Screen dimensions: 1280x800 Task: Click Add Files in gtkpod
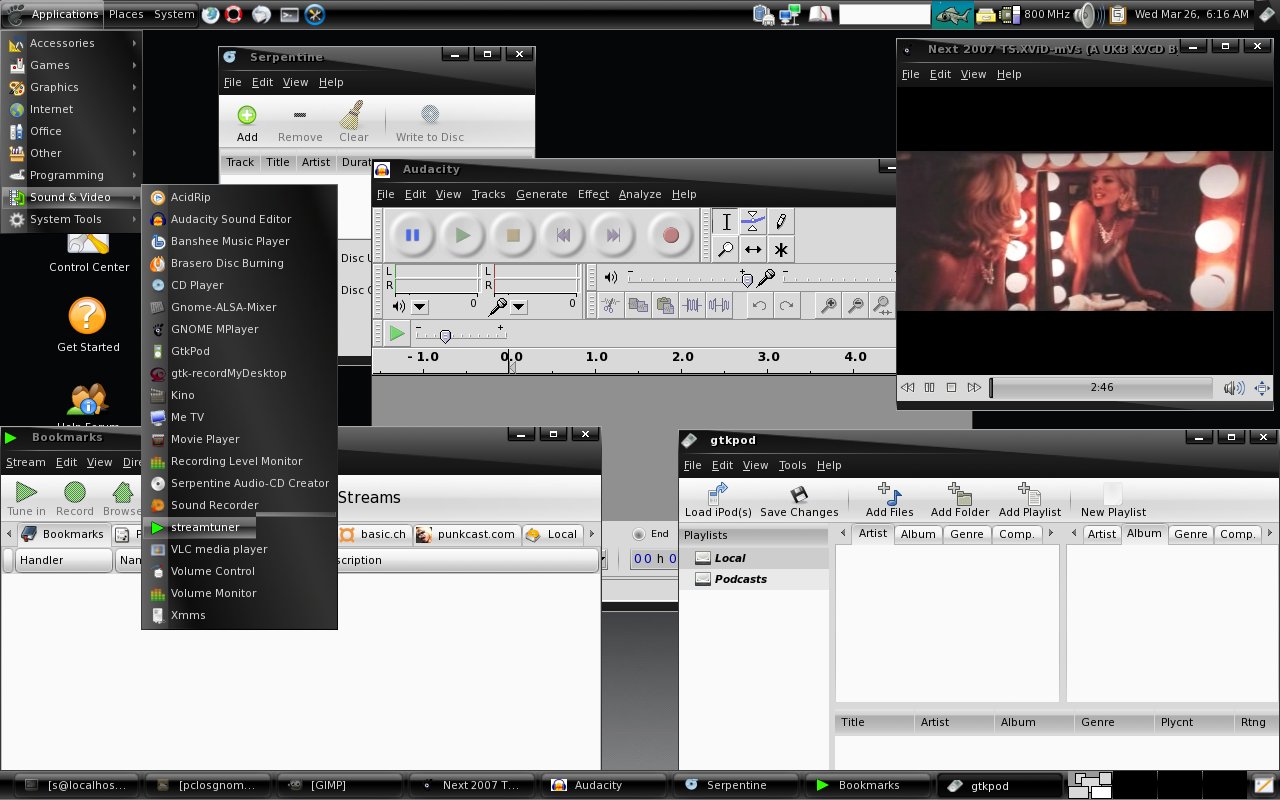pos(889,501)
